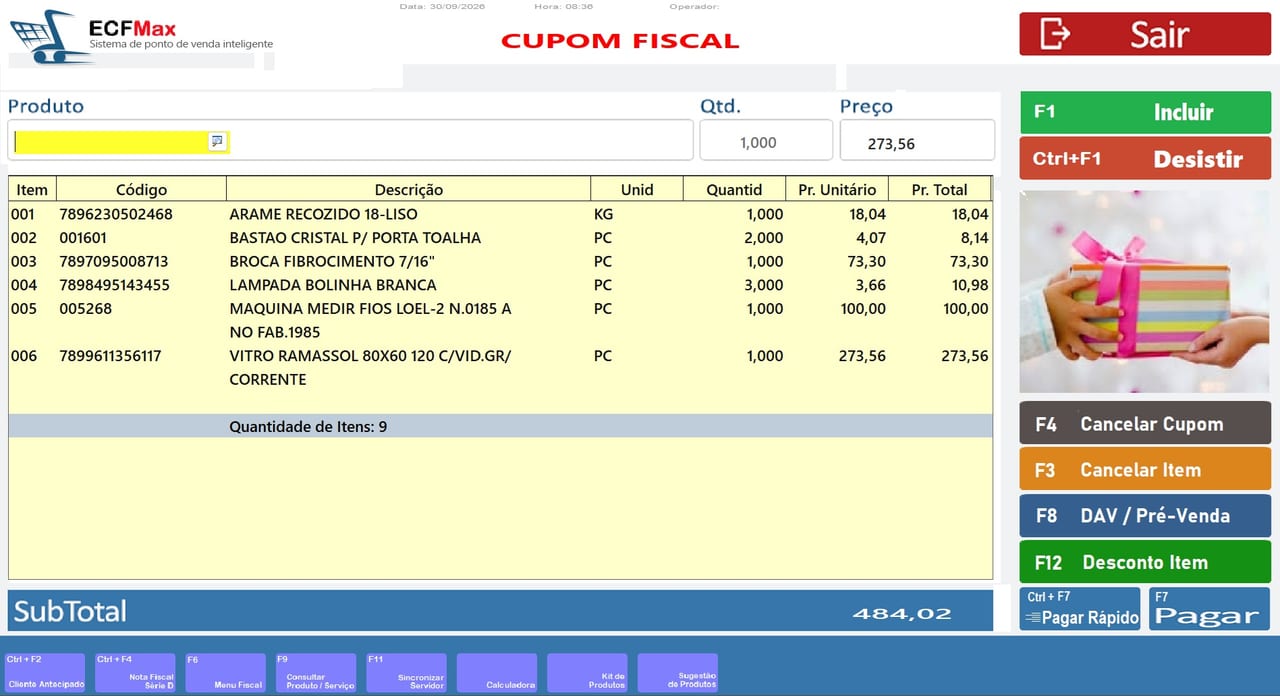Click the Unid column header
Viewport: 1280px width, 696px height.
[x=637, y=189]
